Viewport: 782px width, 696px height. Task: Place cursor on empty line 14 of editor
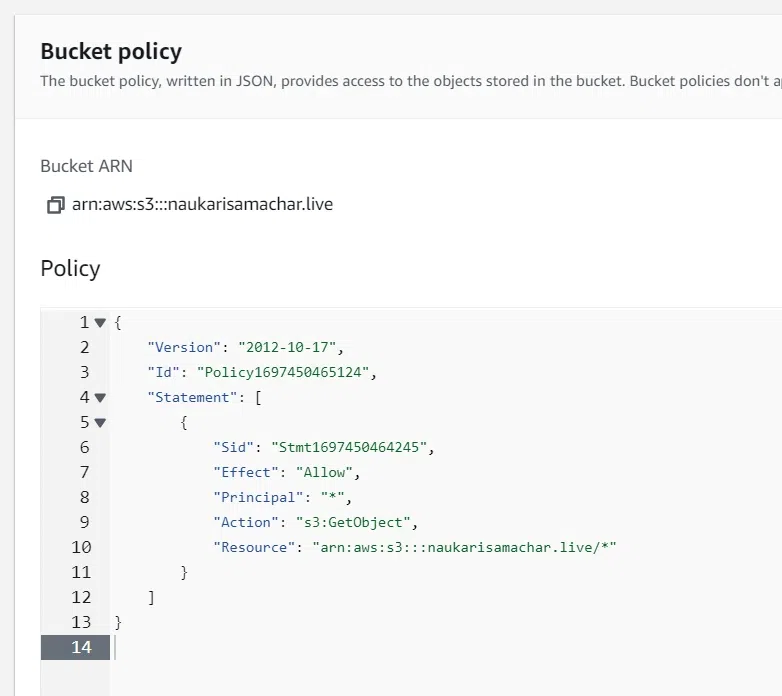pyautogui.click(x=300, y=647)
